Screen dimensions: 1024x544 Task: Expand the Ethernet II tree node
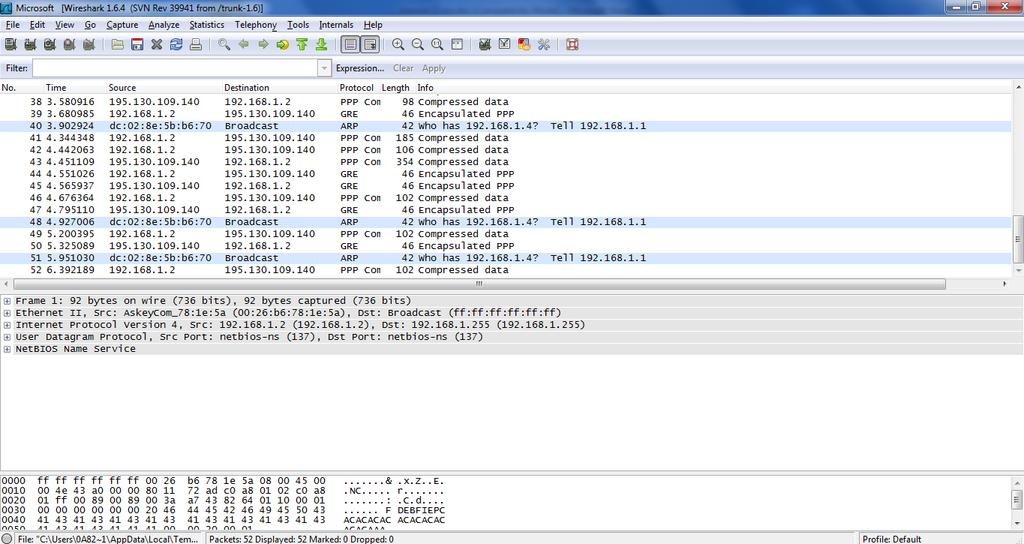(x=7, y=313)
